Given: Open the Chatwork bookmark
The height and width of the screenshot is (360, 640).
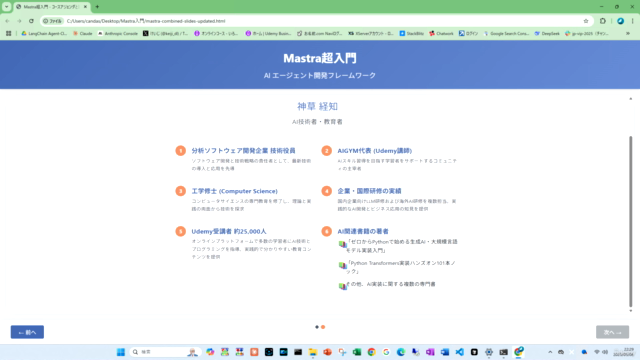Looking at the screenshot, I should (x=441, y=33).
